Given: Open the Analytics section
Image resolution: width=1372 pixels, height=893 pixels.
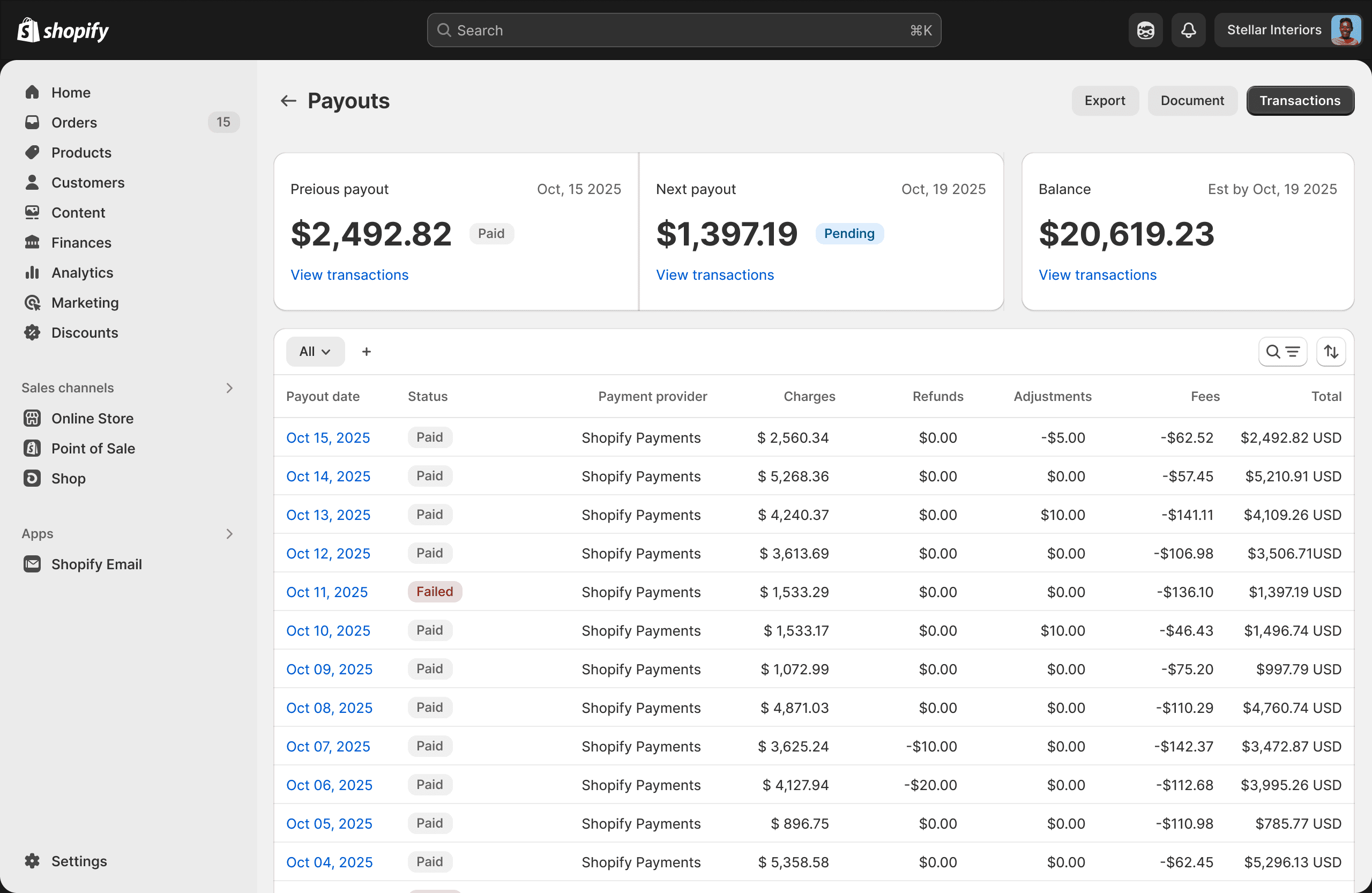Looking at the screenshot, I should [82, 272].
